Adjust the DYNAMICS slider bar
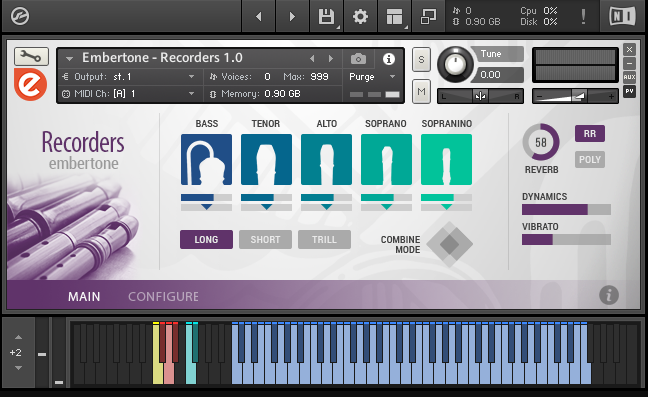Screen dimensions: 648x397 coord(566,209)
